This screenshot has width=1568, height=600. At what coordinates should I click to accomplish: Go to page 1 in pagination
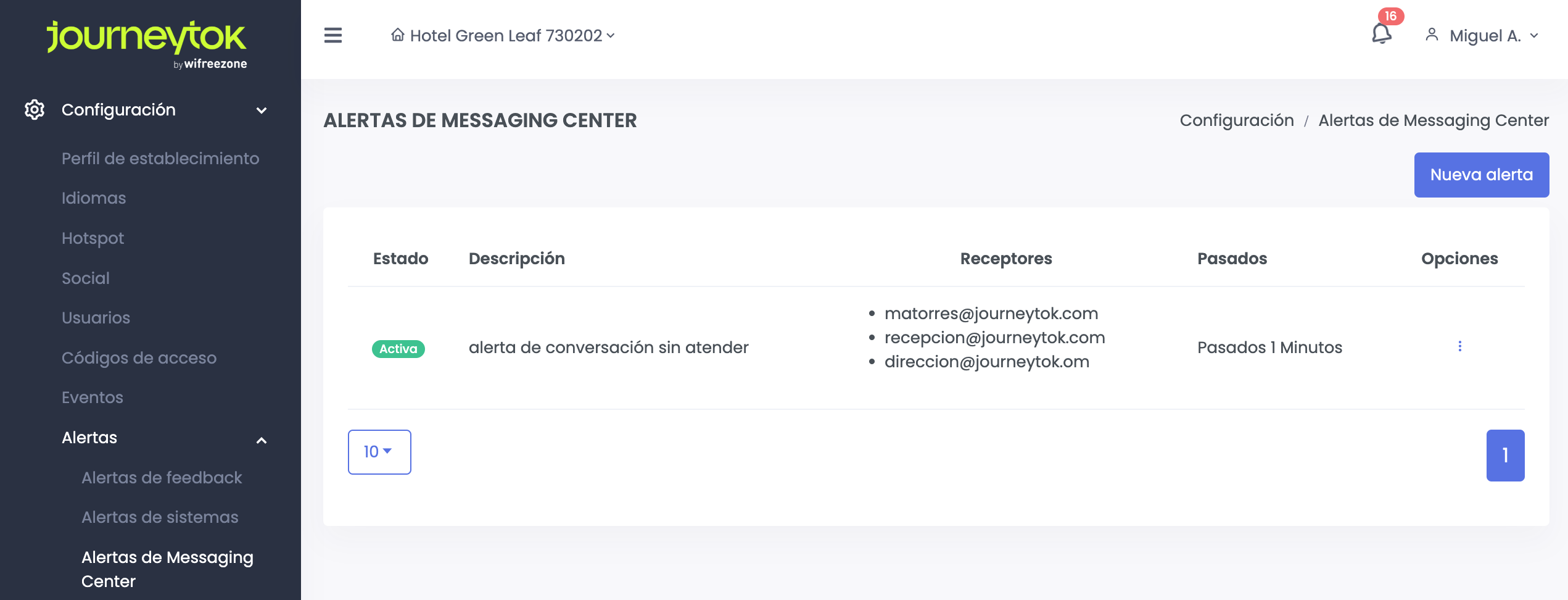1505,456
